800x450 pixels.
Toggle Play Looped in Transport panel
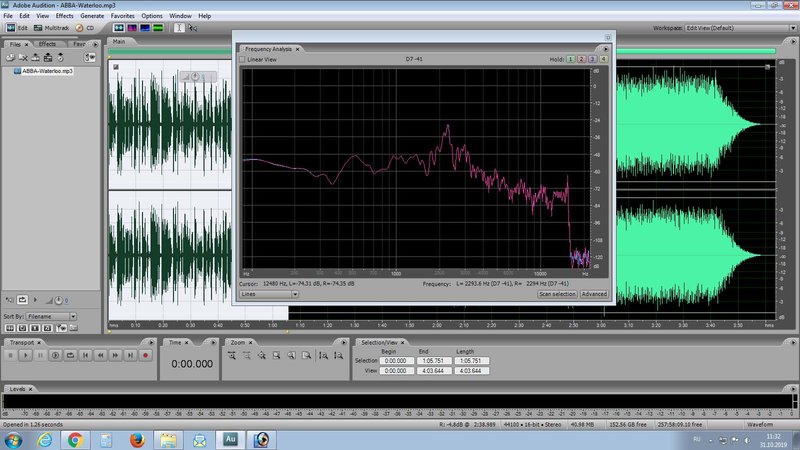point(70,355)
